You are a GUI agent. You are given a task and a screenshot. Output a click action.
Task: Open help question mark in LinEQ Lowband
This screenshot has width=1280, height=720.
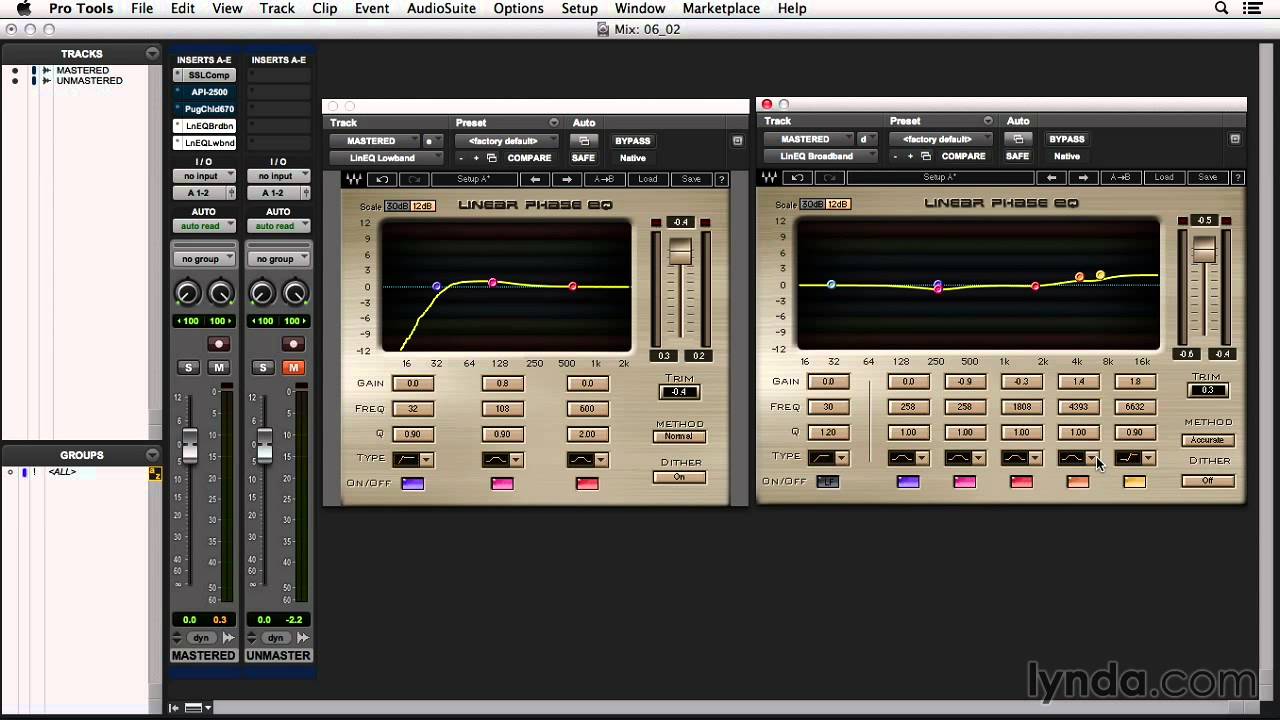[721, 180]
